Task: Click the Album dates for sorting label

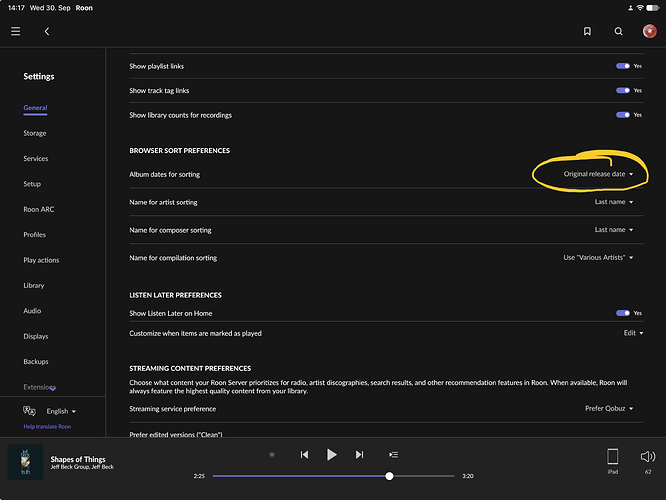Action: click(164, 174)
